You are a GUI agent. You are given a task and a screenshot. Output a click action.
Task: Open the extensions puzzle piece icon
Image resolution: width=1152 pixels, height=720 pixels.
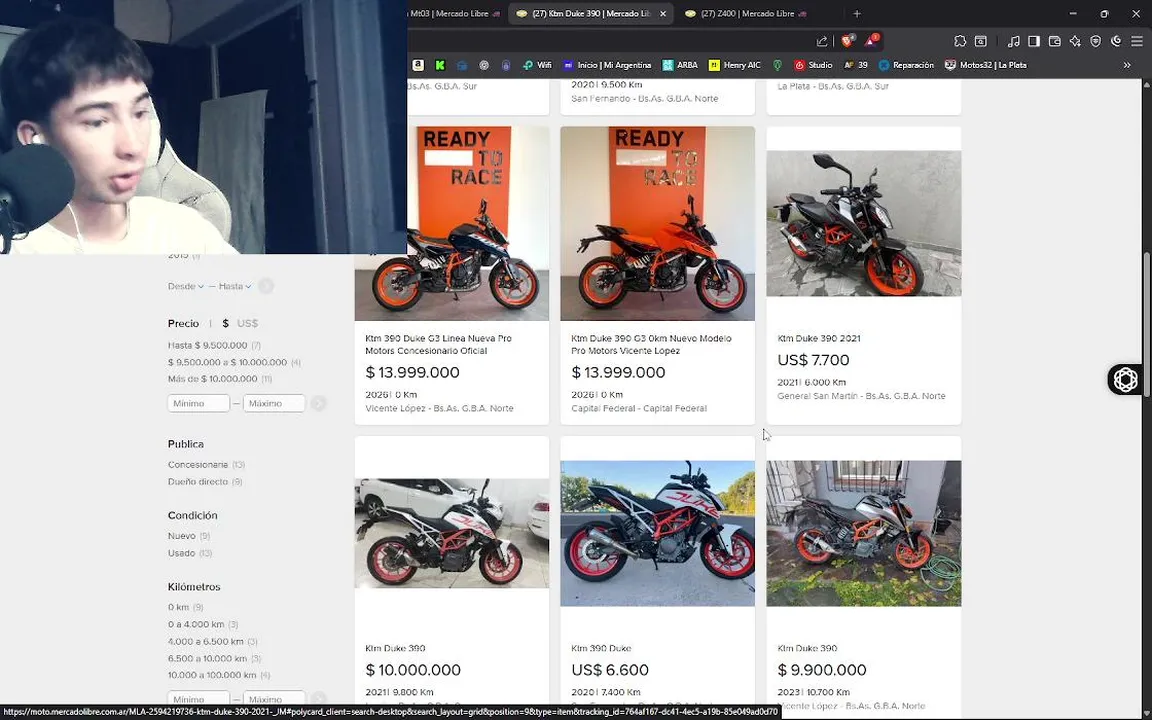coord(960,41)
